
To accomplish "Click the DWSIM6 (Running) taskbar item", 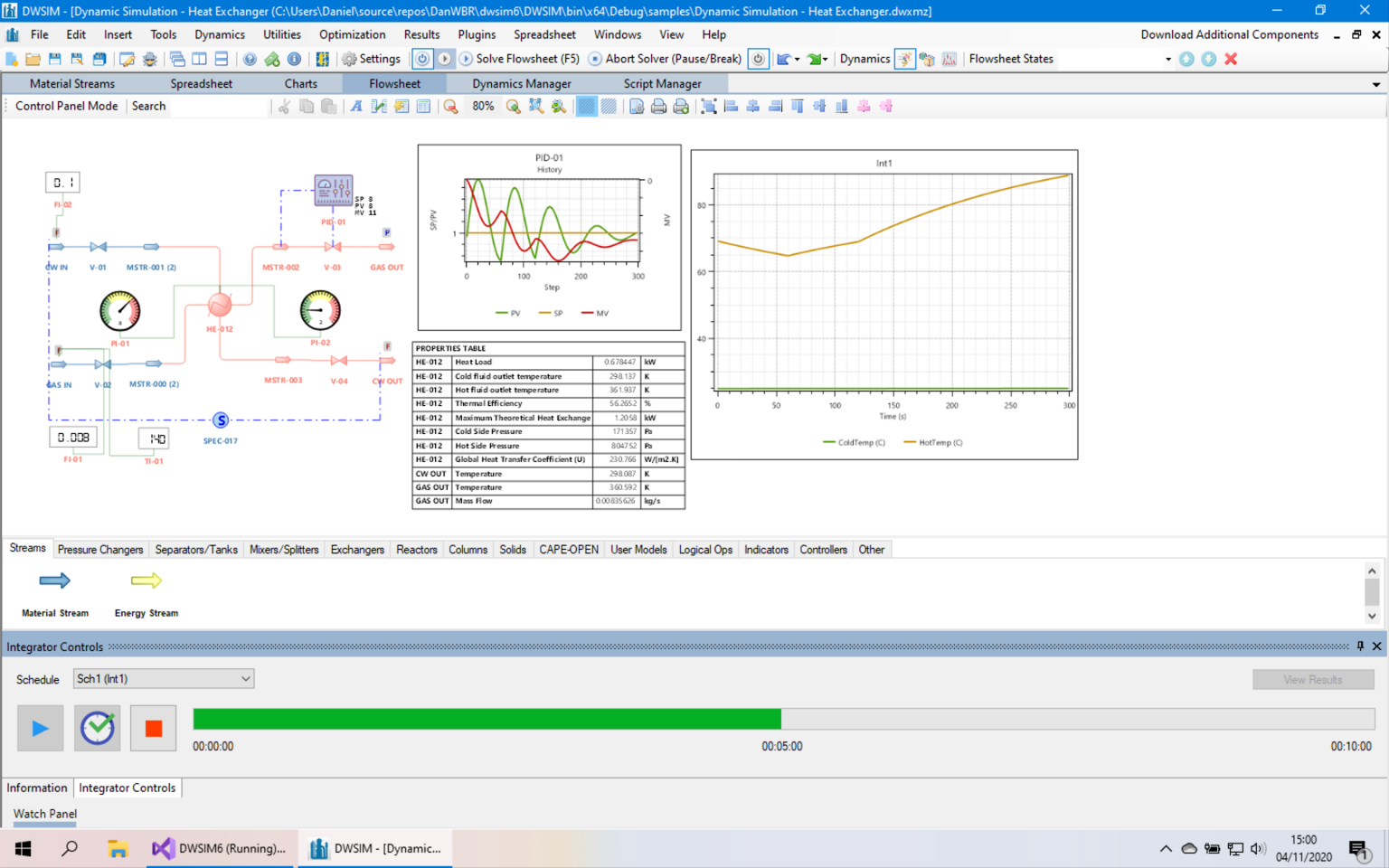I will (x=220, y=848).
